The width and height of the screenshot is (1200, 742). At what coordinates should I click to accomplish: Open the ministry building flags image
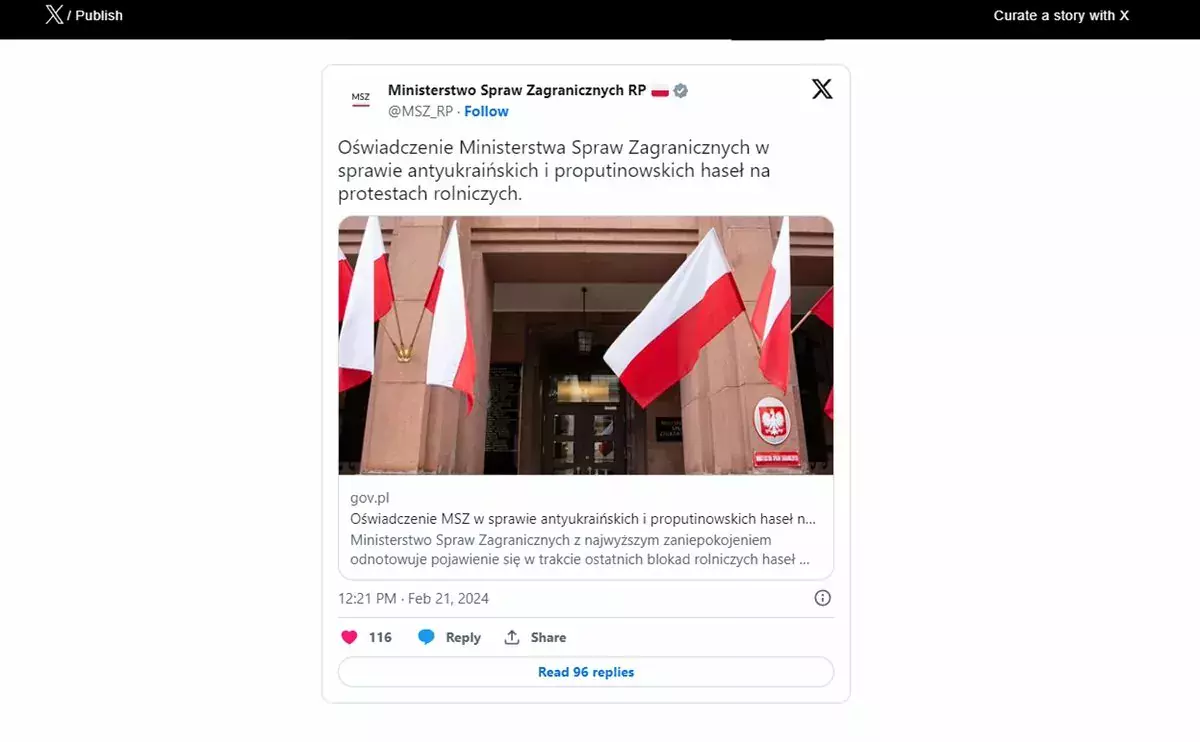click(586, 345)
